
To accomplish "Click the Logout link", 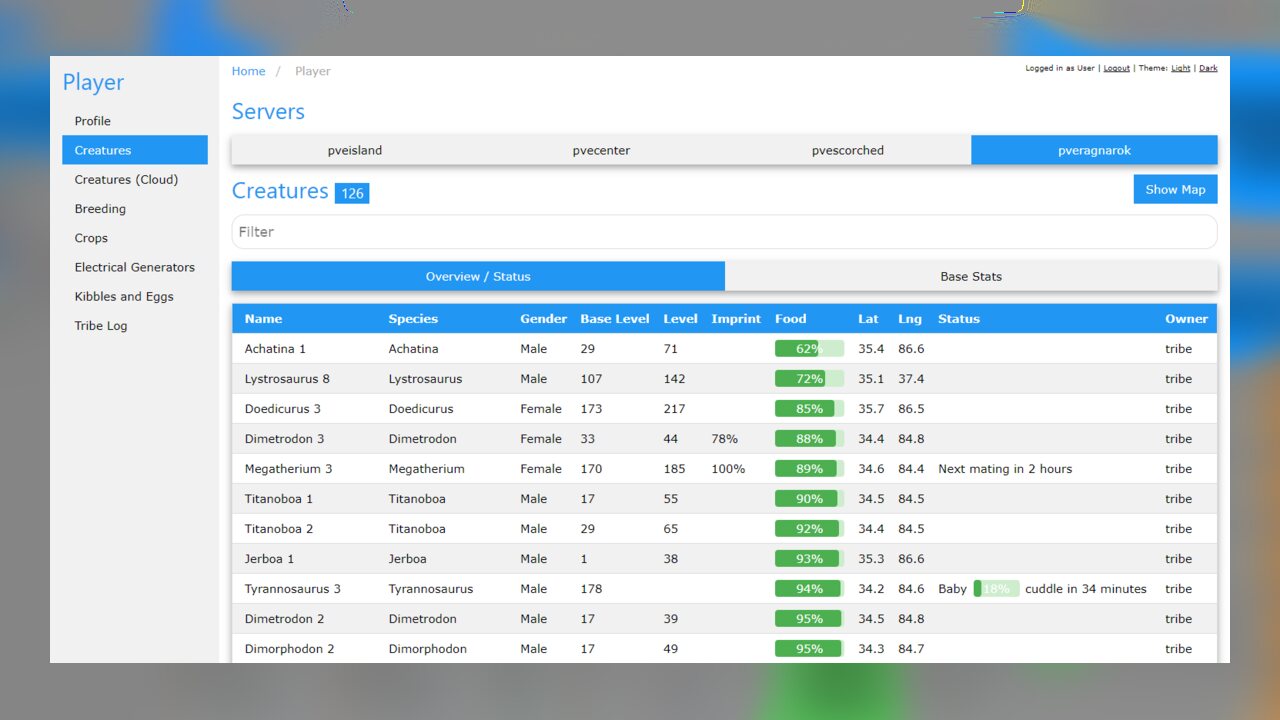I will point(1117,69).
